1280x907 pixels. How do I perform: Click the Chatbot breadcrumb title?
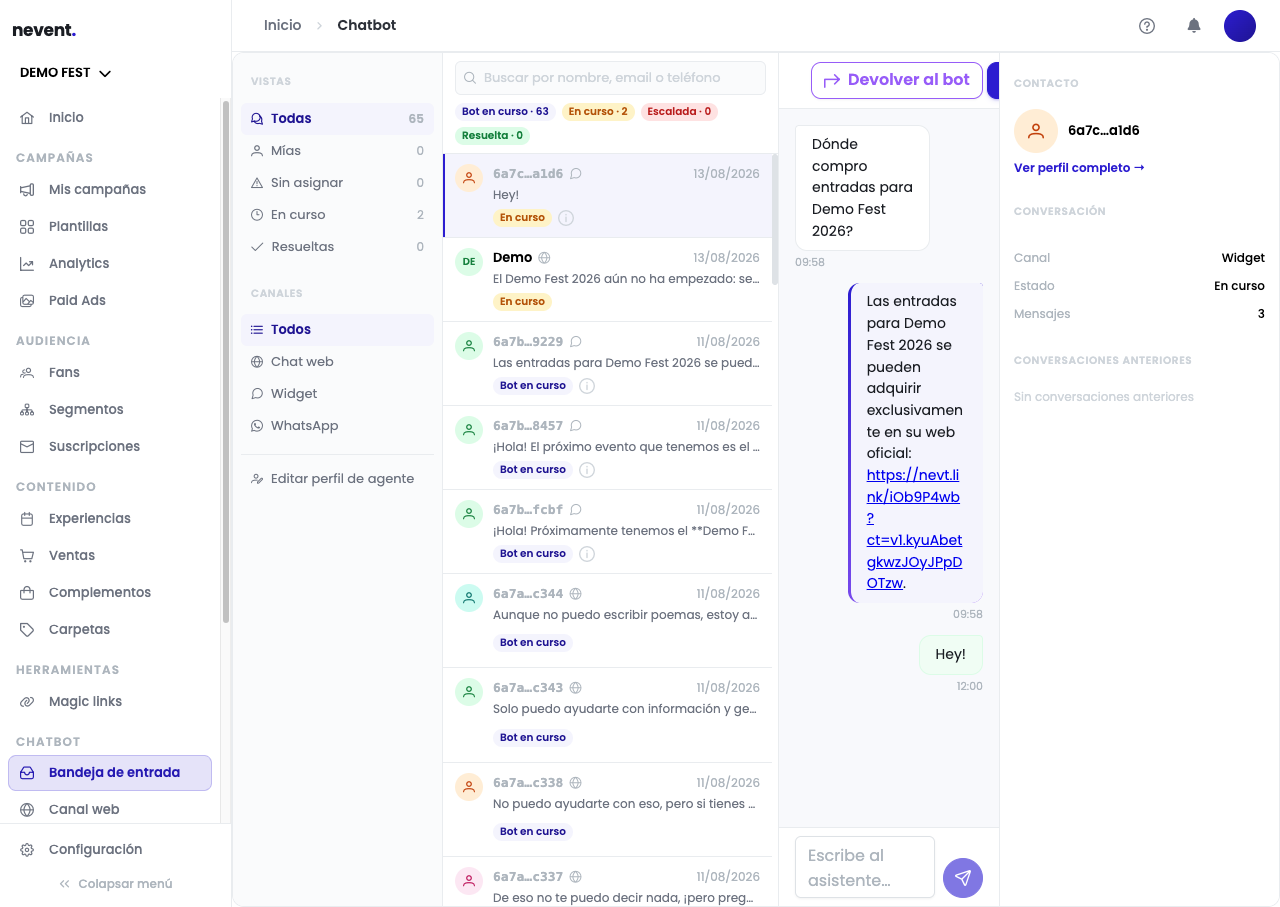pos(367,25)
